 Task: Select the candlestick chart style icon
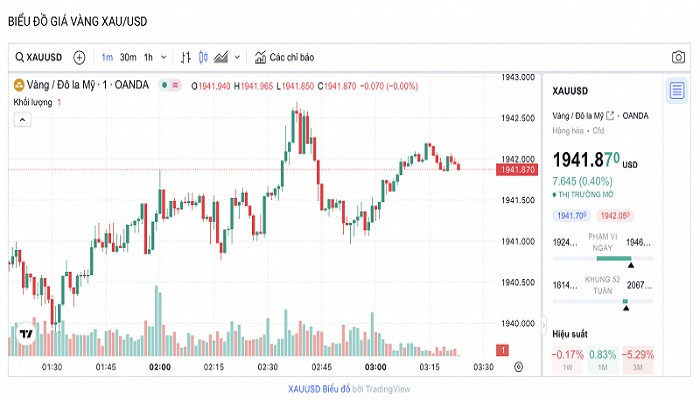point(203,57)
